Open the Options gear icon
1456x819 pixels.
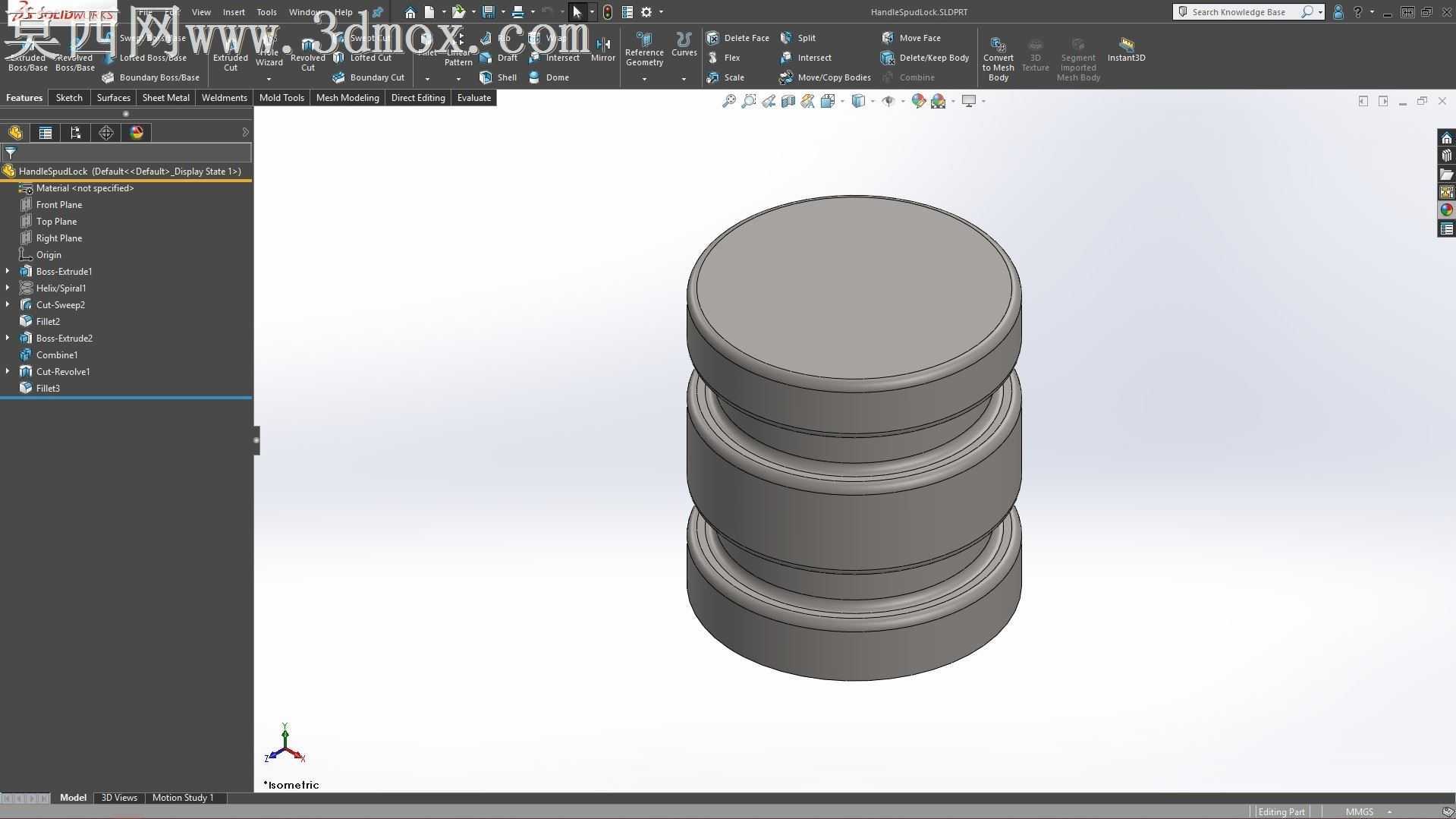[646, 12]
